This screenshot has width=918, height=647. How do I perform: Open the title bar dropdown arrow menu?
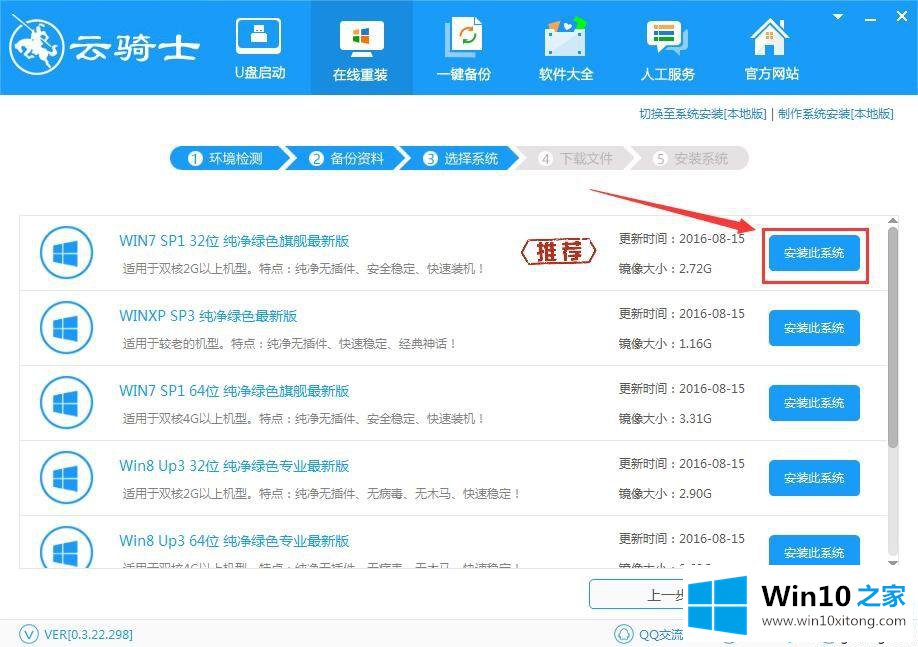838,17
